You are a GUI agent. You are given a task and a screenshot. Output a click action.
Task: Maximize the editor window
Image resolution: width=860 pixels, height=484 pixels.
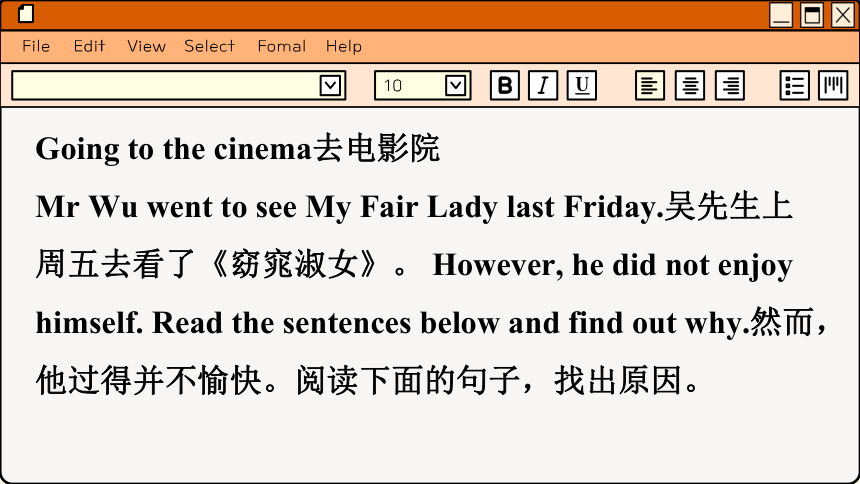812,15
